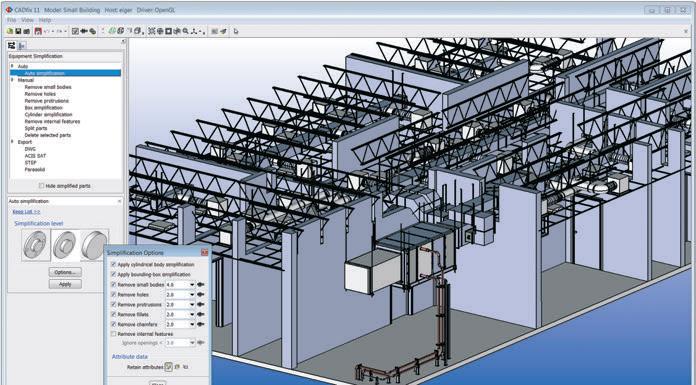
Task: Select the middle simplification level thumbnail
Action: 65,245
